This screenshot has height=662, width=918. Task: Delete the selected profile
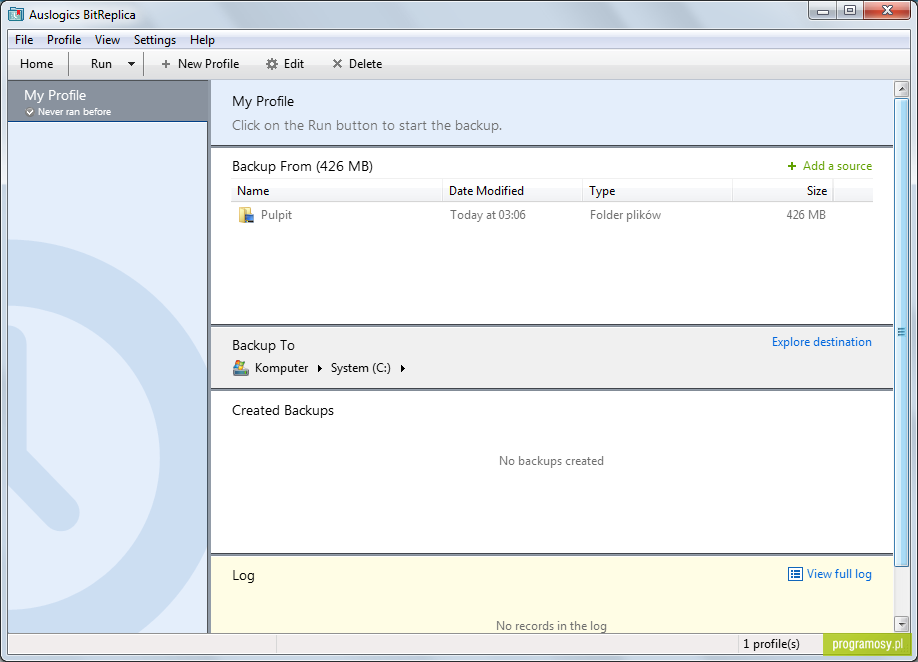(357, 64)
